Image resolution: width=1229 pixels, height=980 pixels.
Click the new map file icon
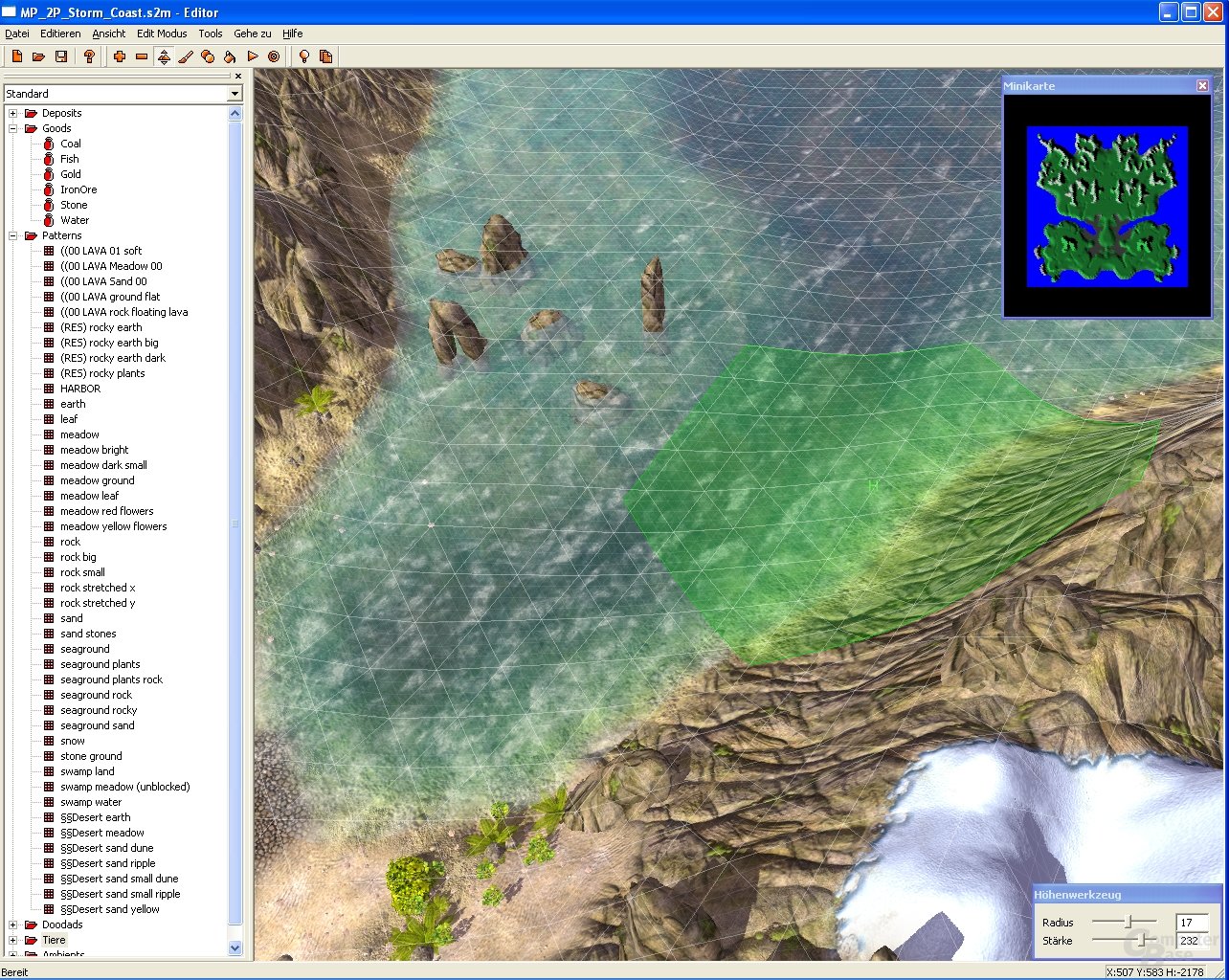[x=17, y=56]
